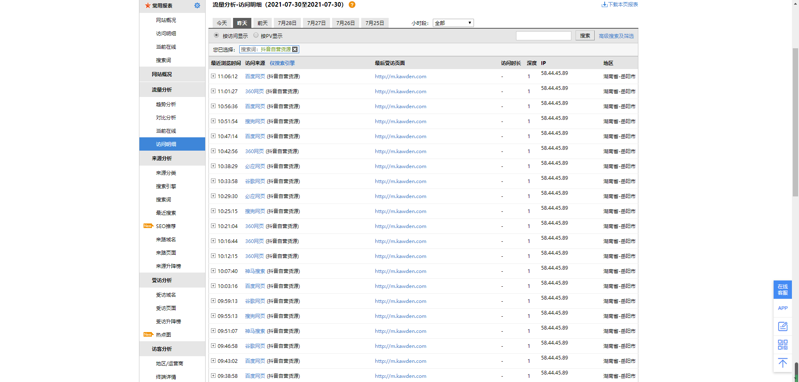Remove the search-term filter tag with X
Image resolution: width=799 pixels, height=382 pixels.
295,49
